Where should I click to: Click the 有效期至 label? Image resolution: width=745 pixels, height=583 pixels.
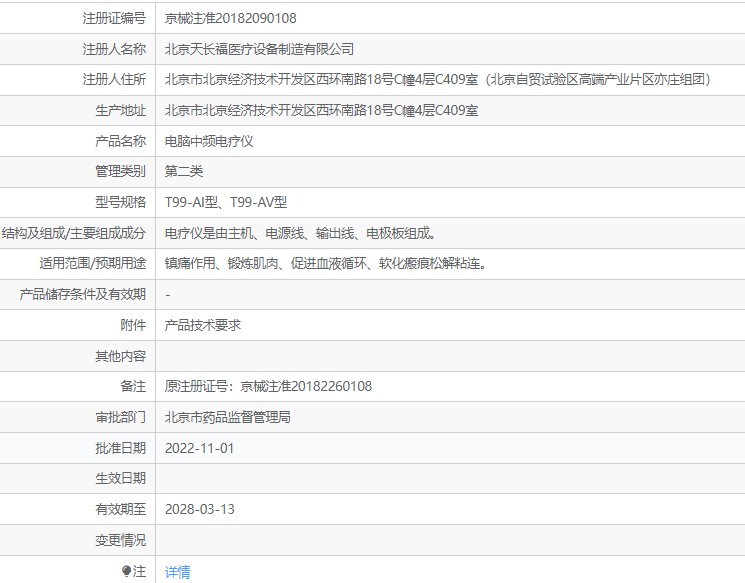[121, 509]
